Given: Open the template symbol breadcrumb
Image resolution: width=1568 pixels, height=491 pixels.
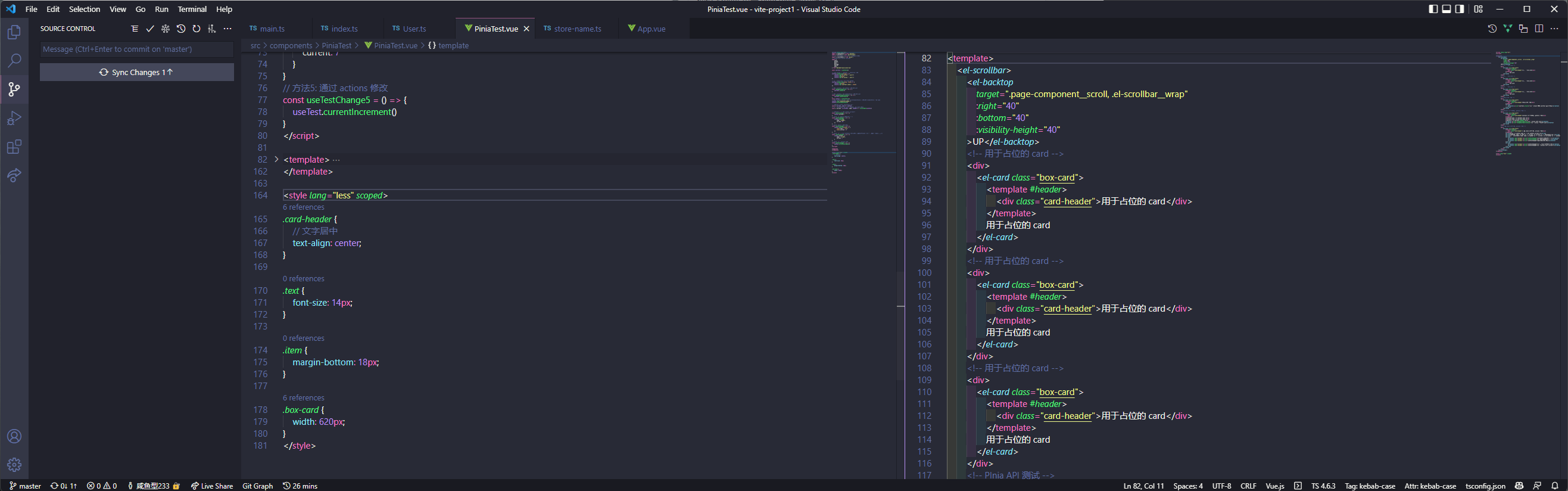Looking at the screenshot, I should click(448, 46).
